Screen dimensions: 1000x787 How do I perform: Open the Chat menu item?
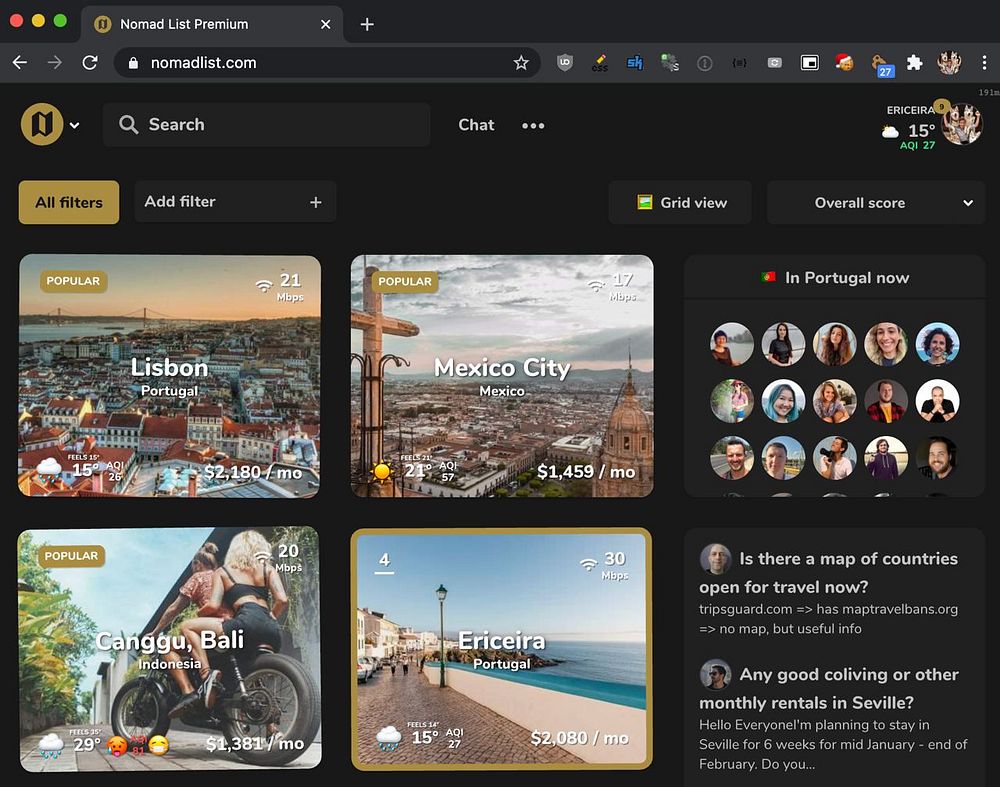pyautogui.click(x=476, y=125)
